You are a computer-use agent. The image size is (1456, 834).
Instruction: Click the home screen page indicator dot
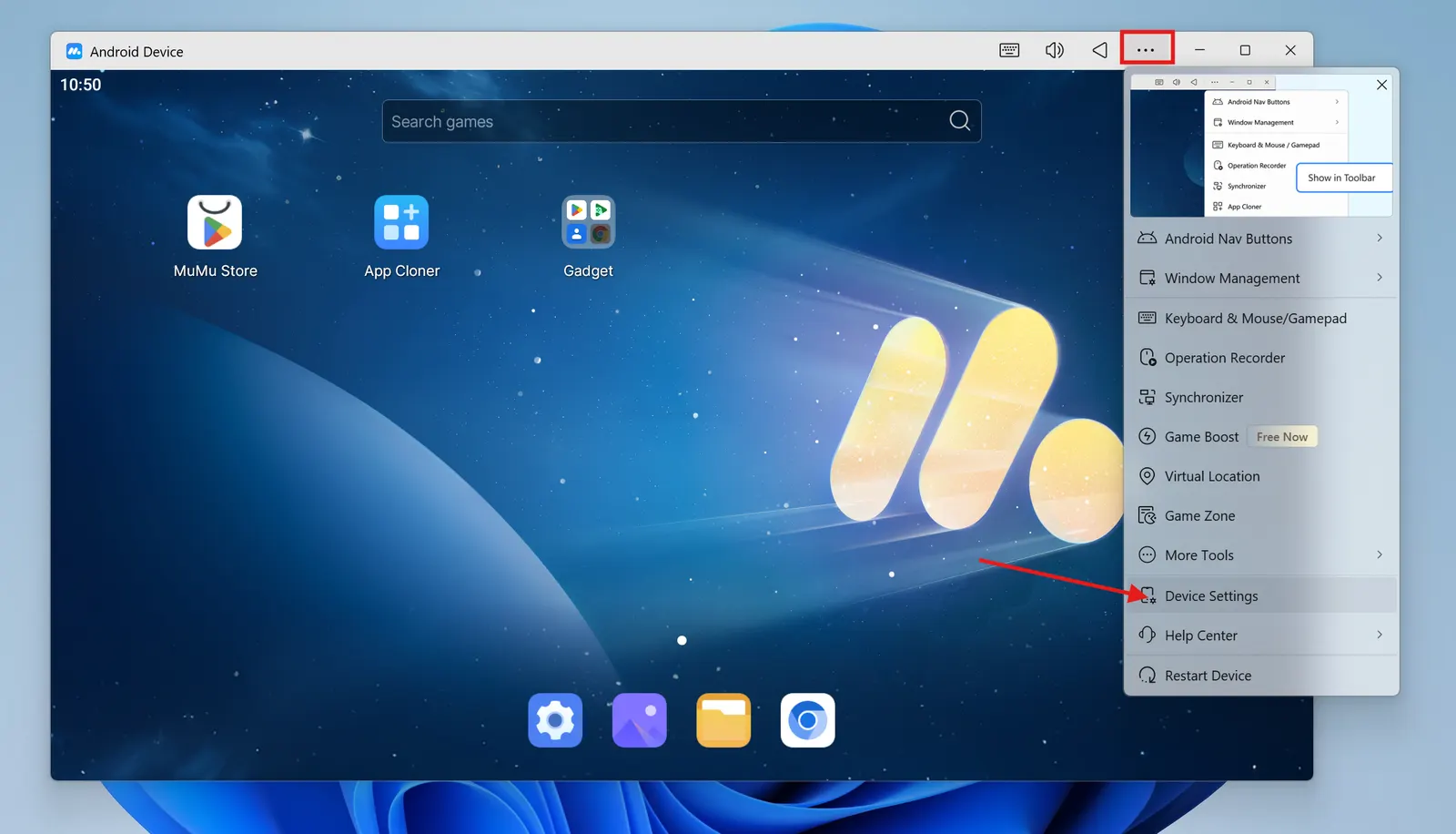click(682, 640)
